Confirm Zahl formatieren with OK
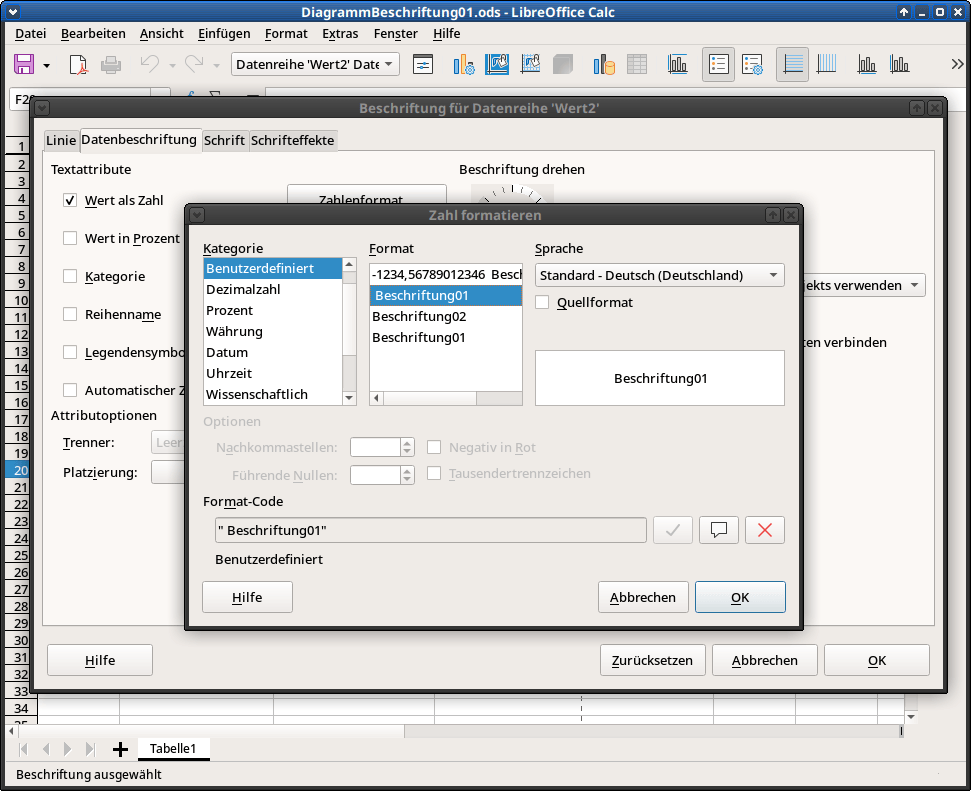The height and width of the screenshot is (791, 971). pos(740,597)
